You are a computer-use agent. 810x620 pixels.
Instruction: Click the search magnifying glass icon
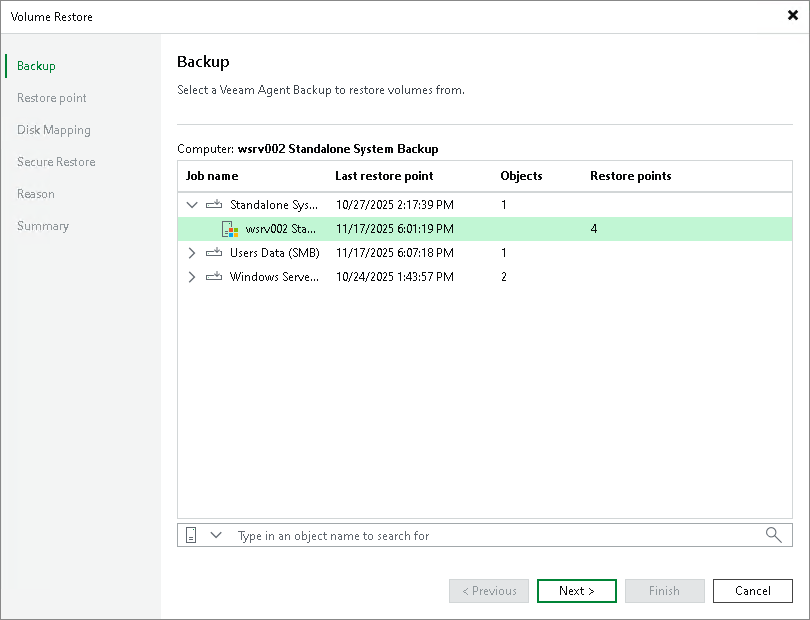click(x=773, y=535)
